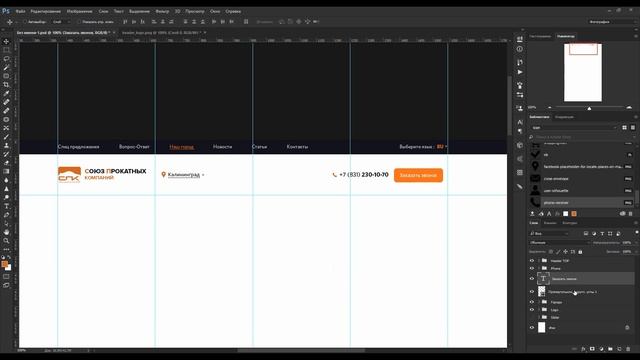Open the auto-select Layer/Group dropdown
Viewport: 640px width, 360px height.
[x=62, y=22]
